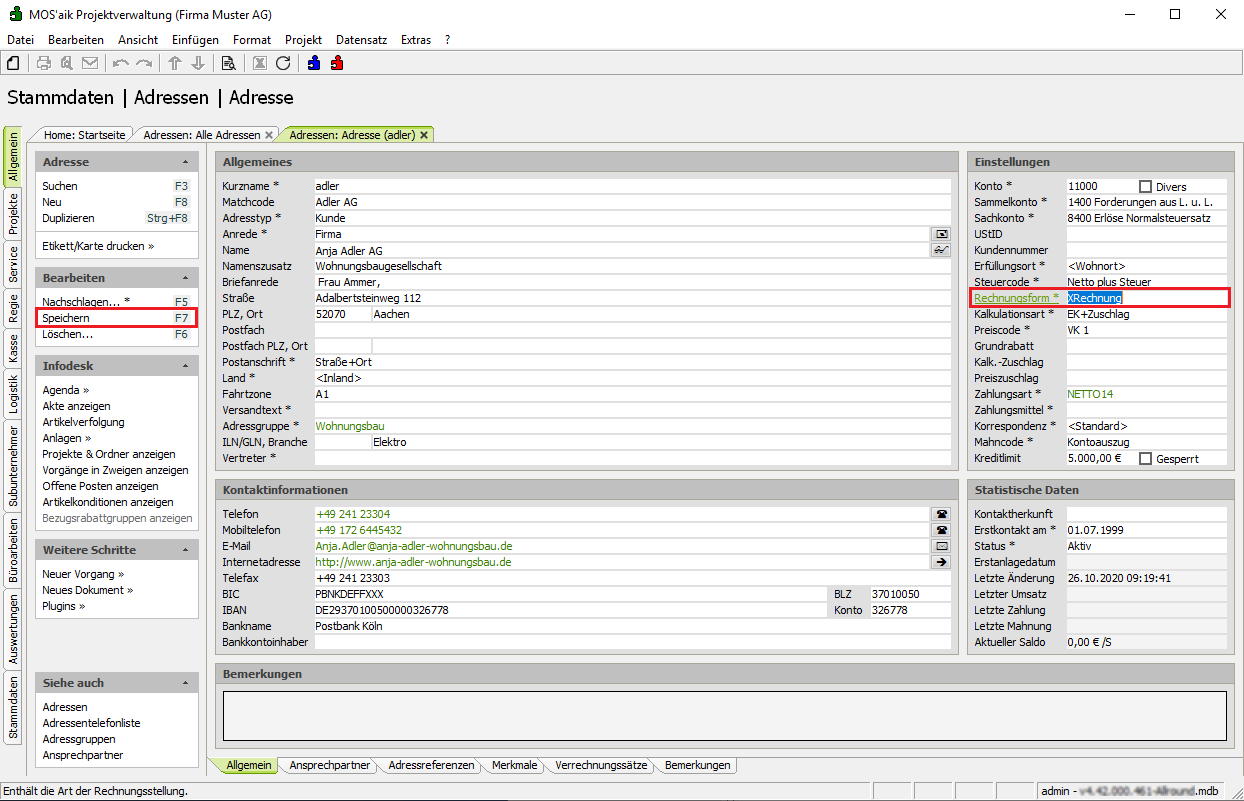1244x801 pixels.
Task: Click the blue puzzle piece plugin icon
Action: coord(314,63)
